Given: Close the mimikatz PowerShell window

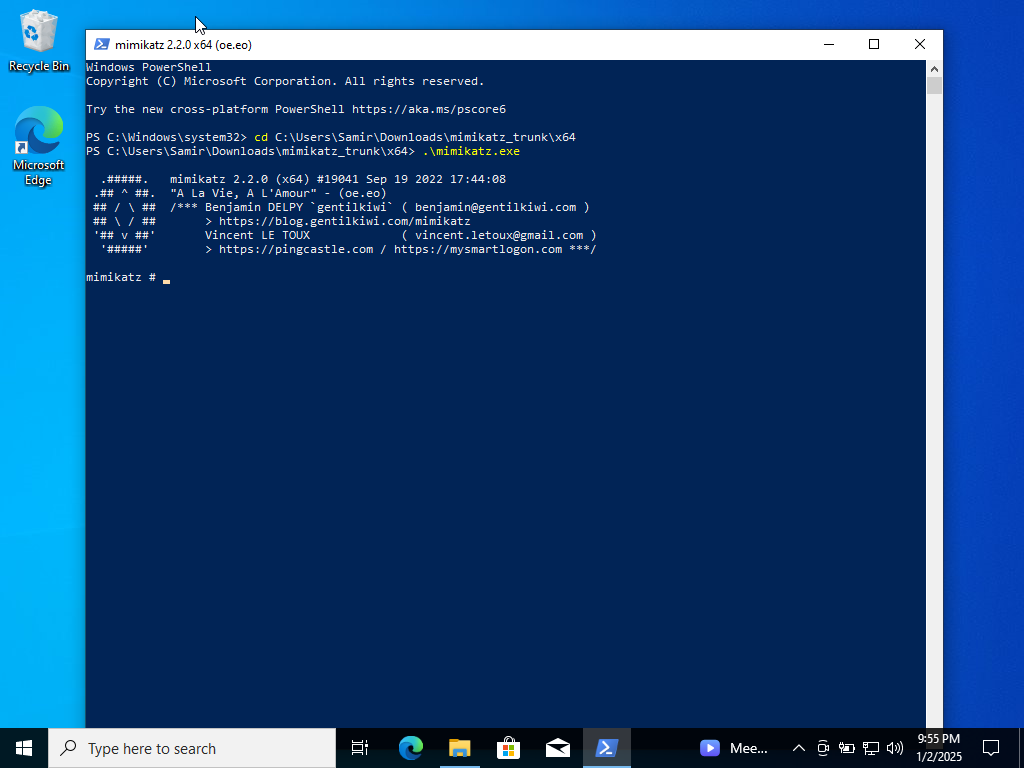Looking at the screenshot, I should pyautogui.click(x=920, y=44).
